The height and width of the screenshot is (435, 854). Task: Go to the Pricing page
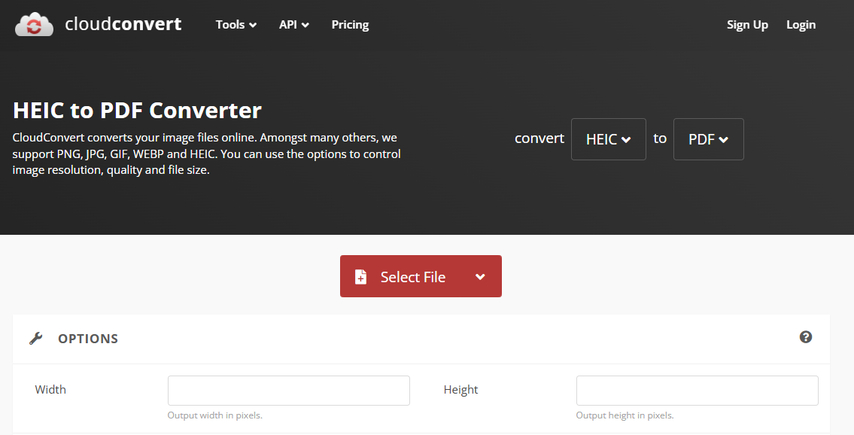pos(350,24)
